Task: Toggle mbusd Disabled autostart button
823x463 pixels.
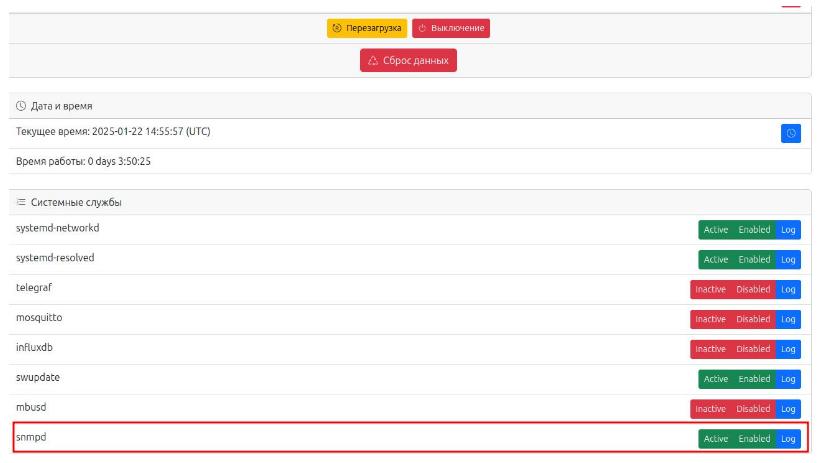Action: point(753,409)
